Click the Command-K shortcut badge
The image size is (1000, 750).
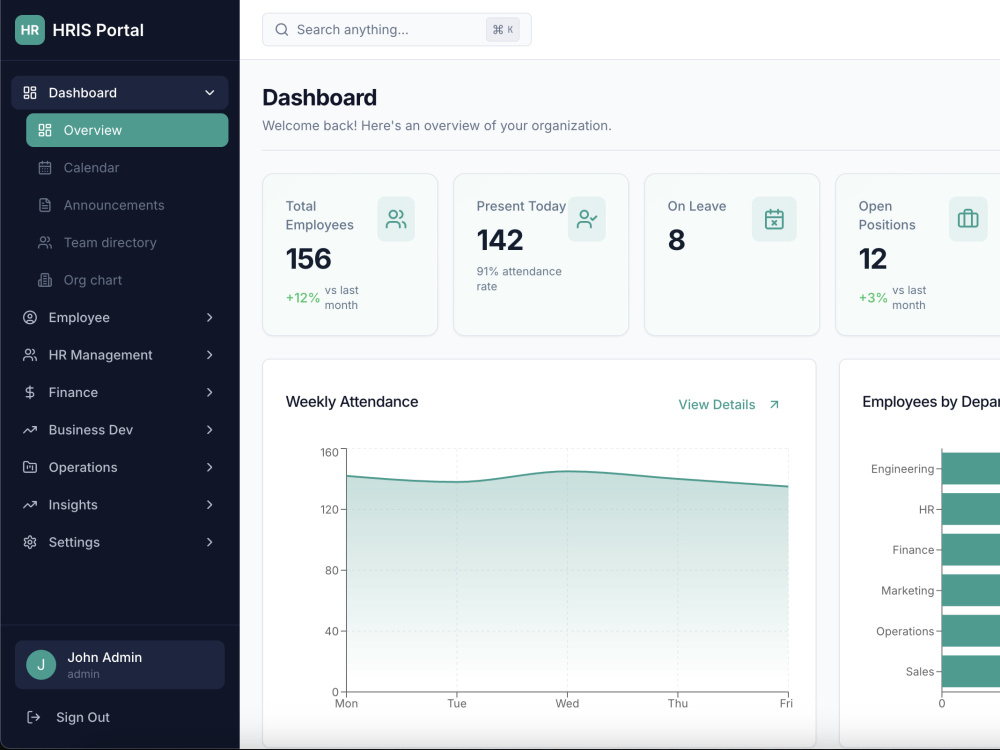click(503, 29)
